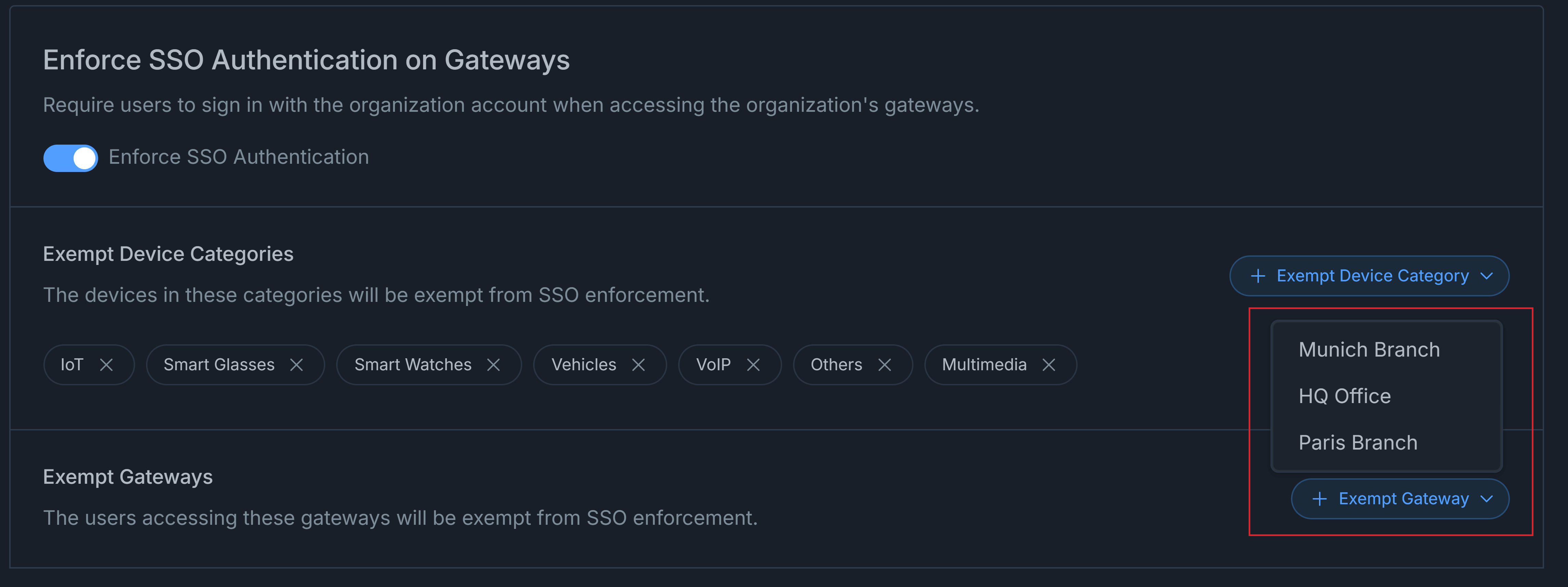Pick Paris Branch in dropdown menu

coord(1357,442)
